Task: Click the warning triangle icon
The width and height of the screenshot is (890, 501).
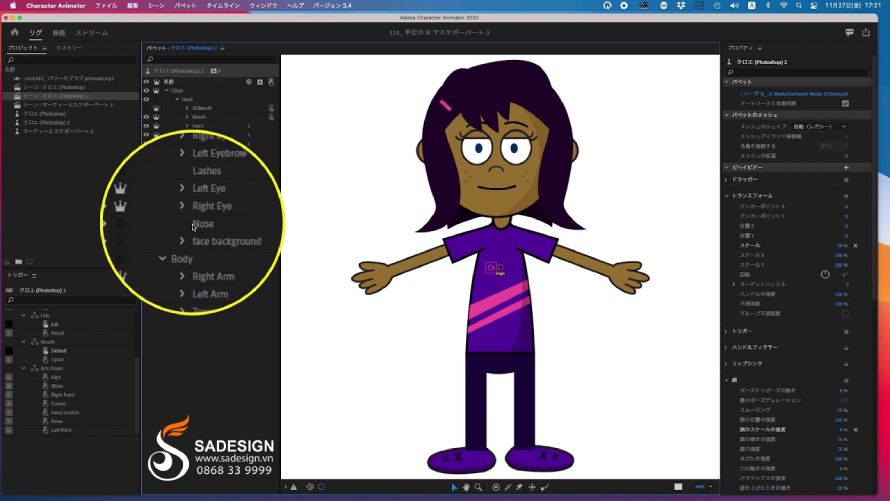Action: click(x=293, y=487)
